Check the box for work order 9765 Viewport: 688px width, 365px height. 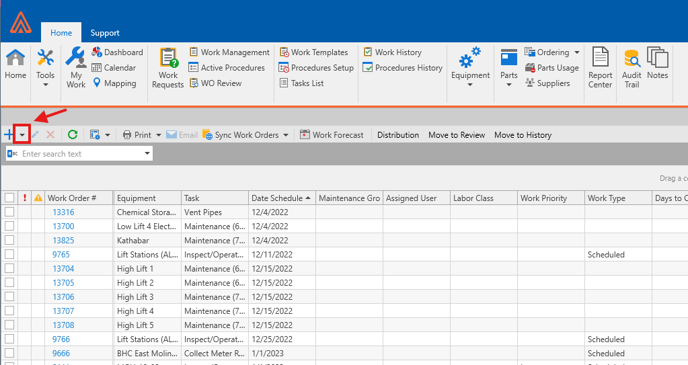[9, 254]
